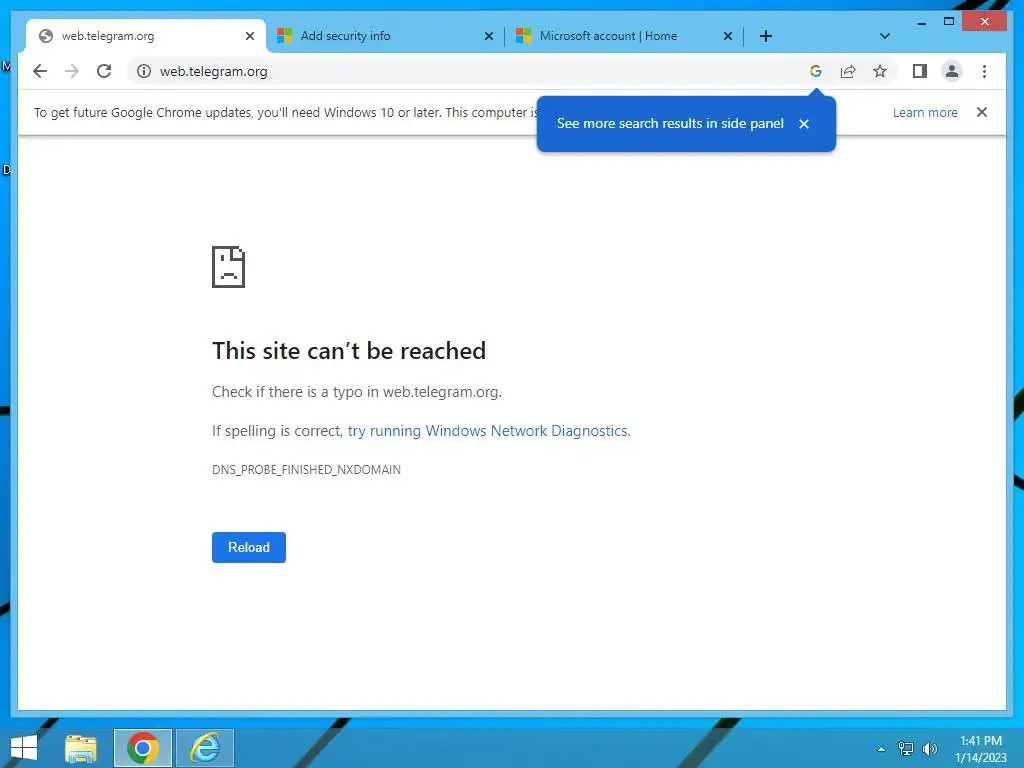
Task: Show hidden system tray icons
Action: 882,749
